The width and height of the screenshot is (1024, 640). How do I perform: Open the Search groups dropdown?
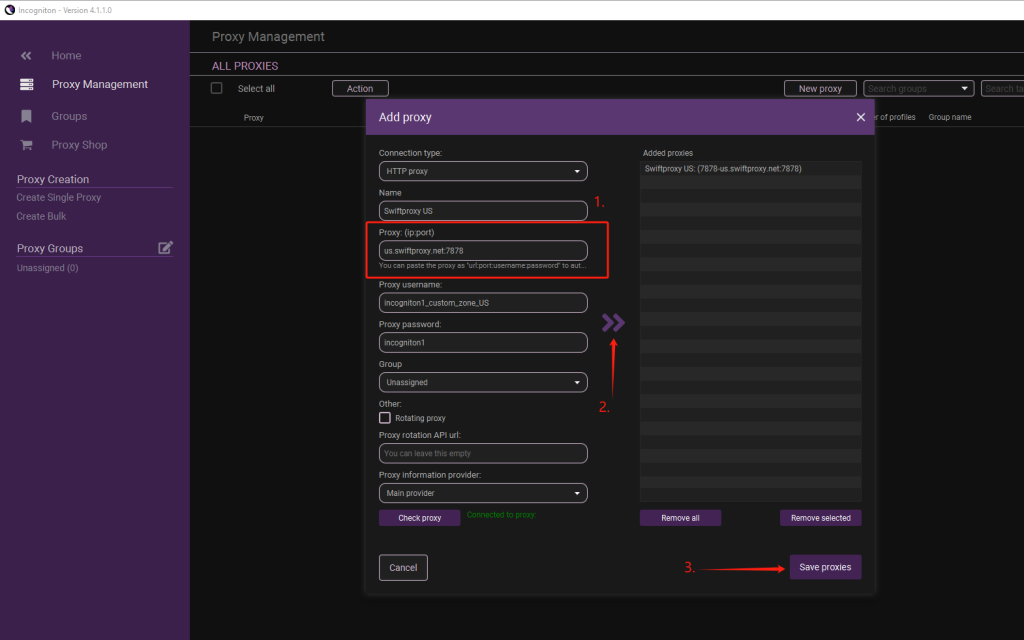tap(919, 88)
